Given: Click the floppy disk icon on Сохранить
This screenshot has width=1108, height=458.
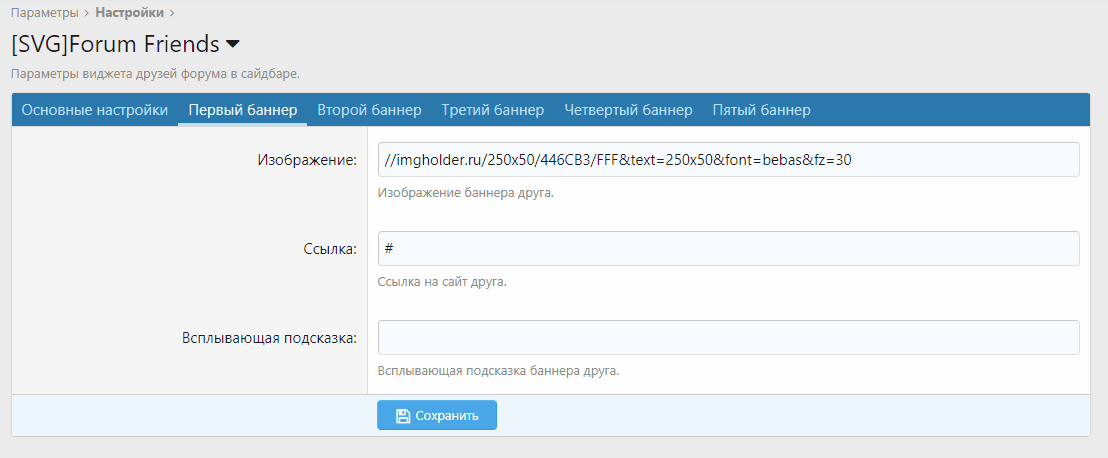Looking at the screenshot, I should point(402,416).
